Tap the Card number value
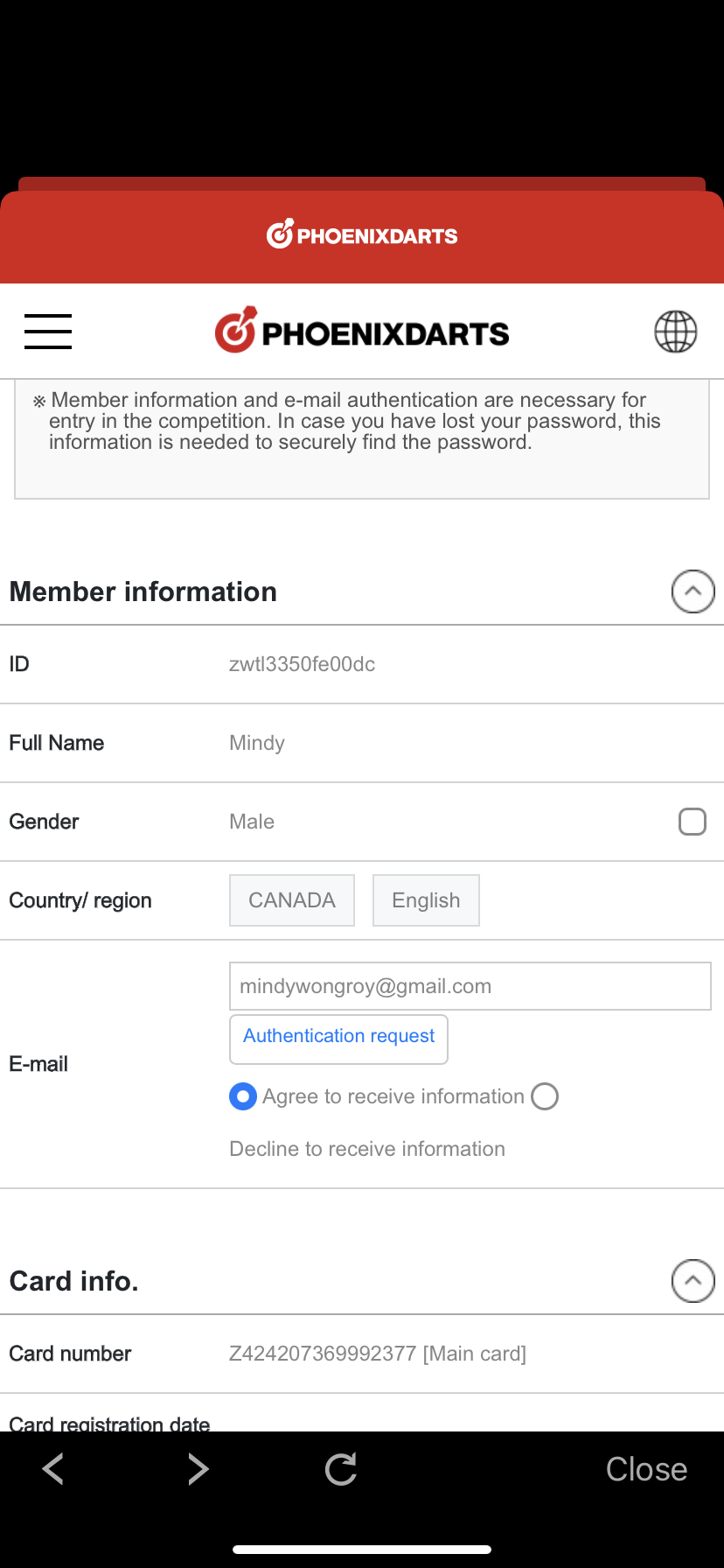Viewport: 724px width, 1568px height. point(377,1354)
